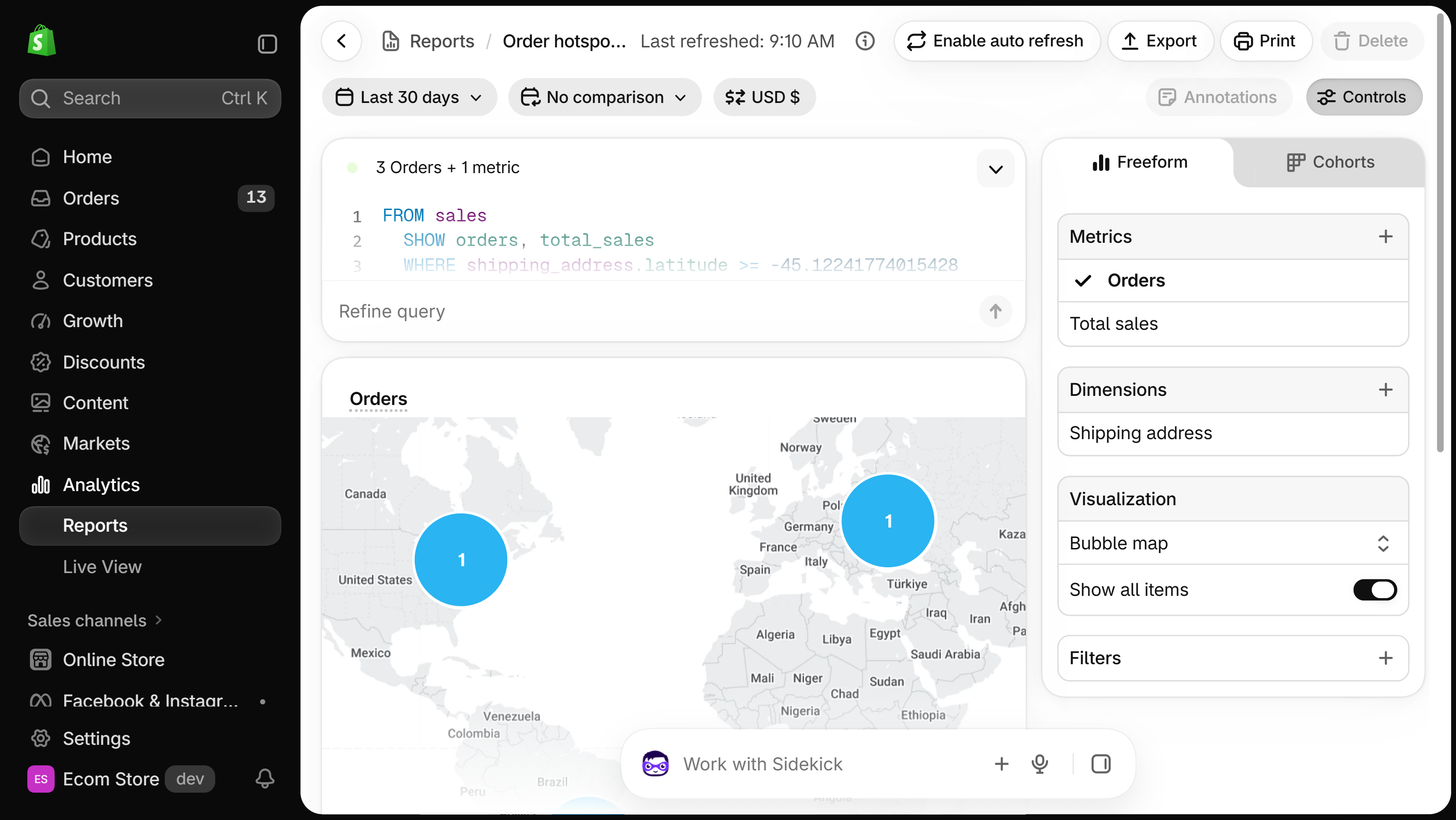Submit the refine query arrow

(x=995, y=311)
